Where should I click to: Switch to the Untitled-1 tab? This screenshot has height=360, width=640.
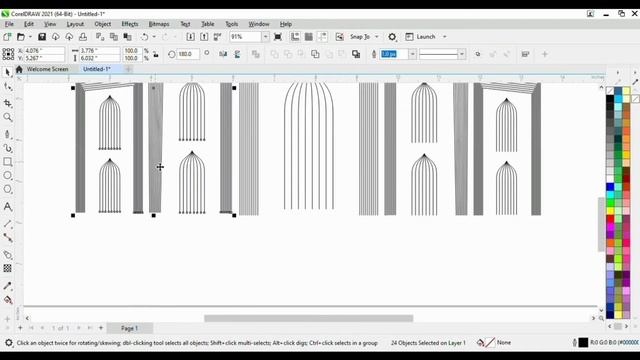(x=97, y=69)
